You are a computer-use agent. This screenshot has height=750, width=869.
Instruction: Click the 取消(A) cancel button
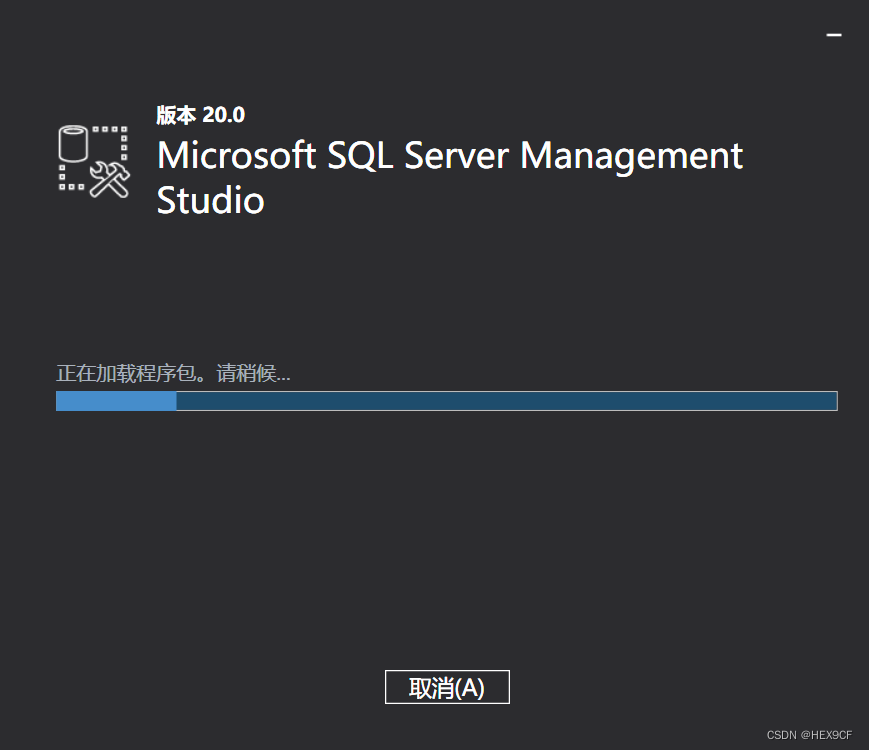(447, 687)
